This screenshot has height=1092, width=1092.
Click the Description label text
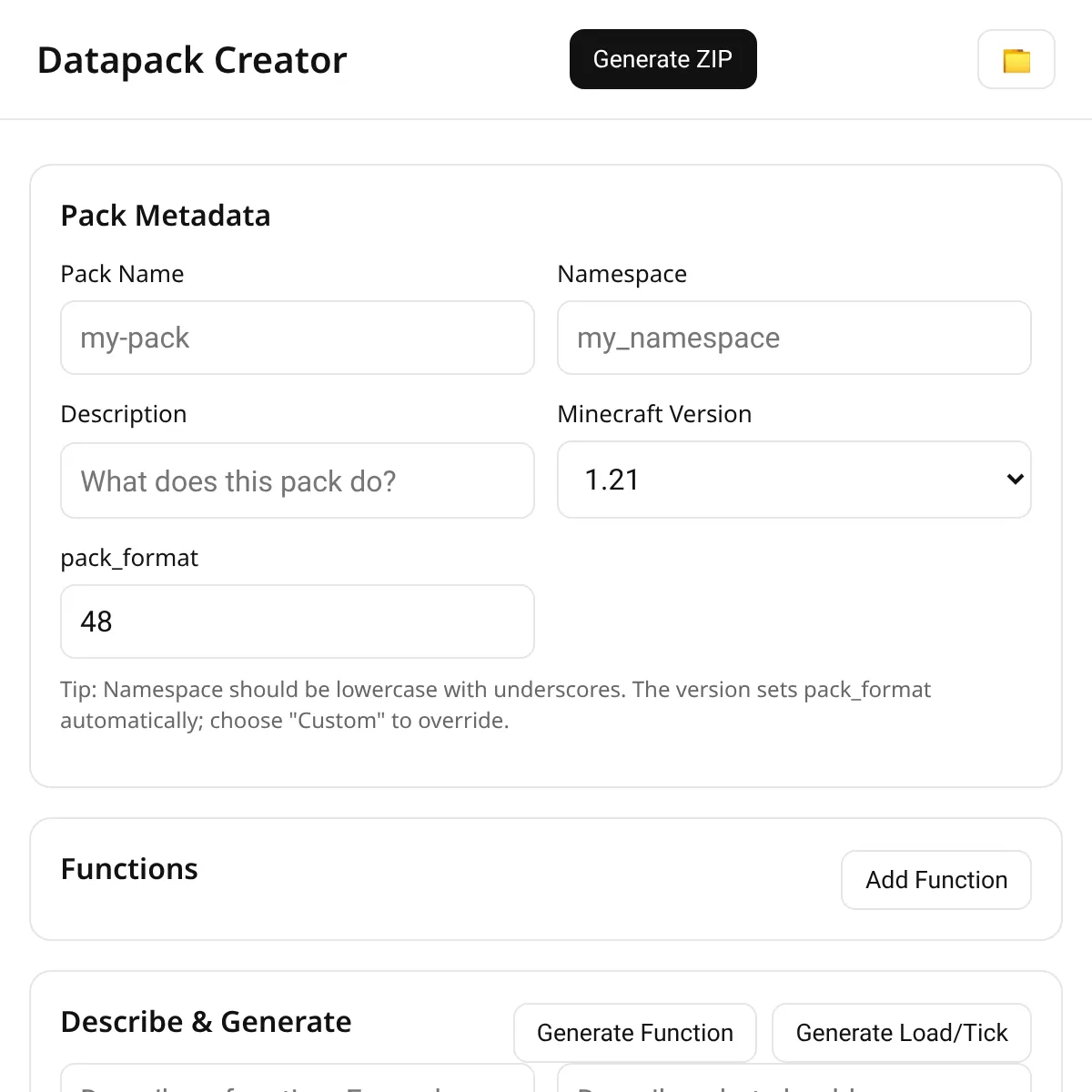[x=124, y=414]
